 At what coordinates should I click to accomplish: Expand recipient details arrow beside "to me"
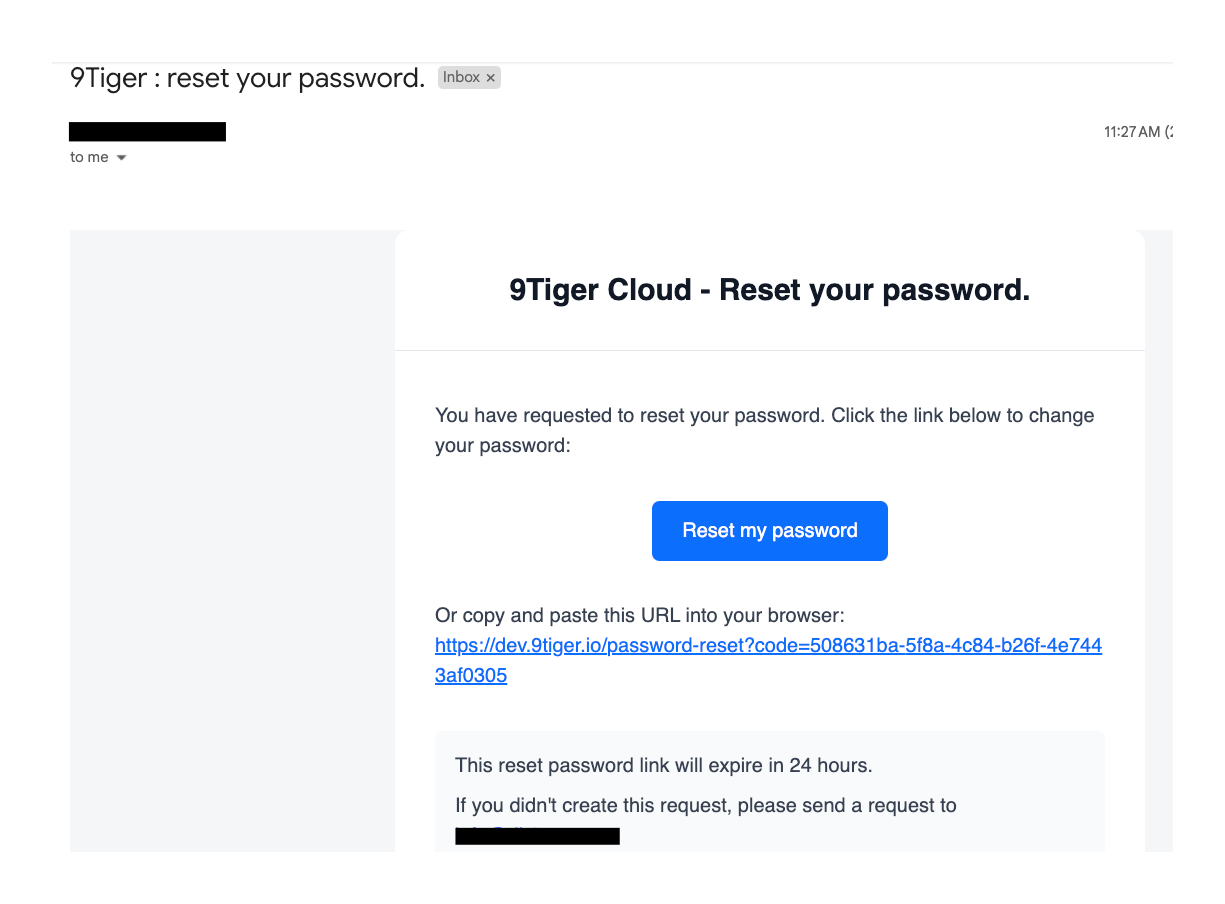(122, 158)
